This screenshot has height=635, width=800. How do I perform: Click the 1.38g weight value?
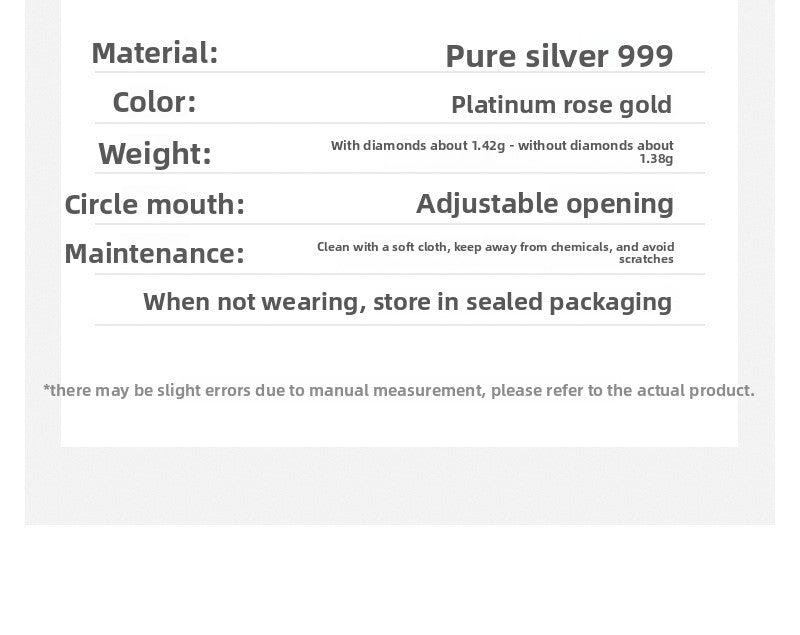656,159
